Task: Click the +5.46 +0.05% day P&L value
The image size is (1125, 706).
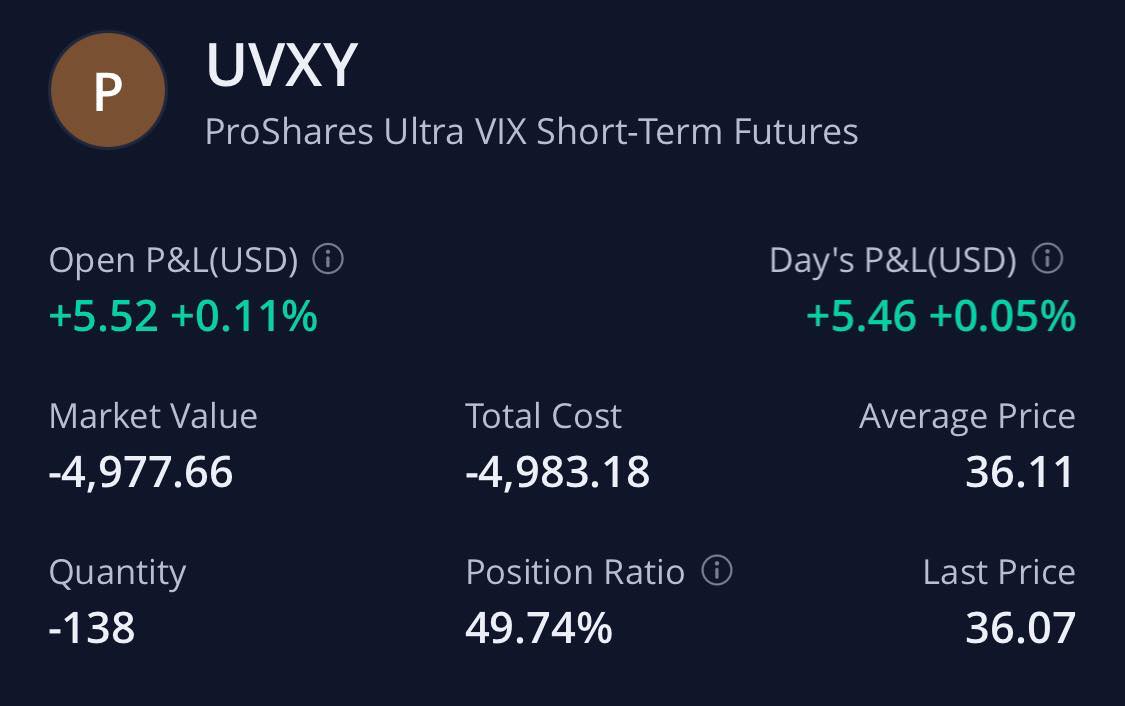Action: pyautogui.click(x=941, y=316)
